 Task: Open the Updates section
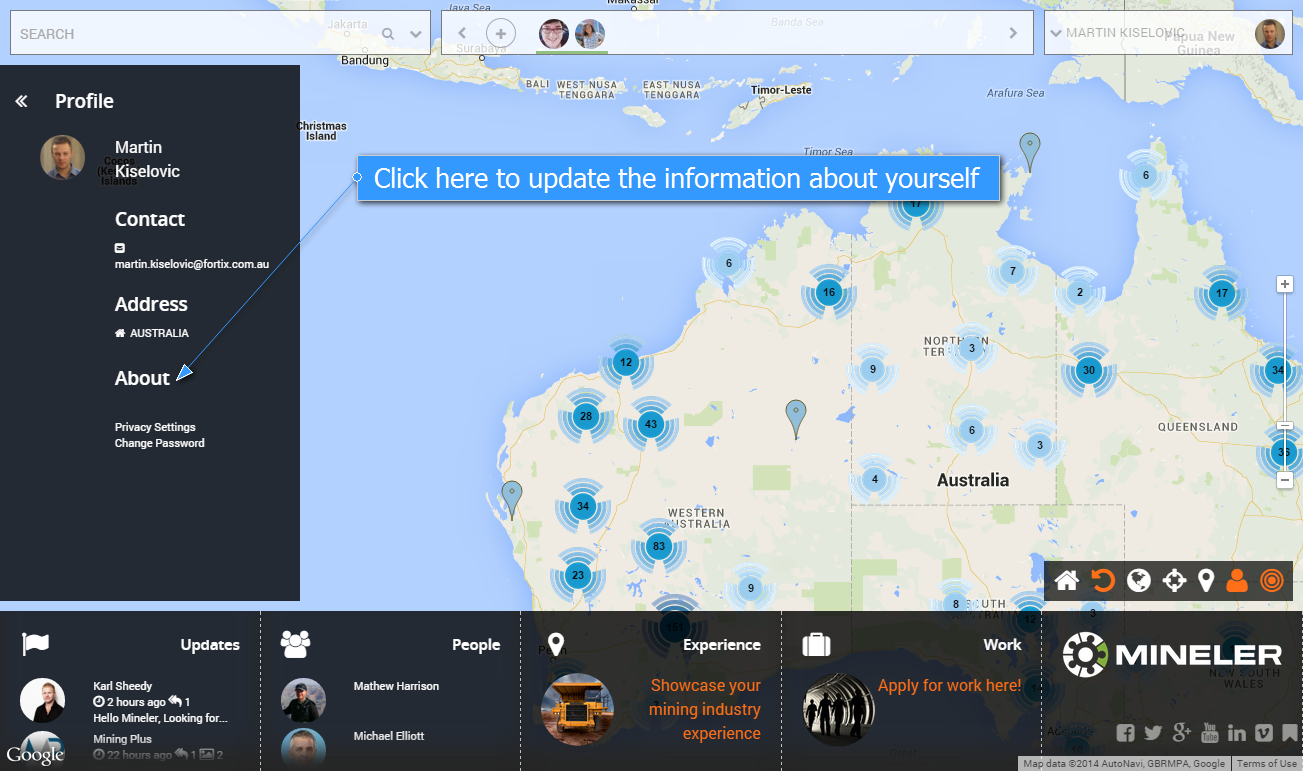pyautogui.click(x=209, y=645)
